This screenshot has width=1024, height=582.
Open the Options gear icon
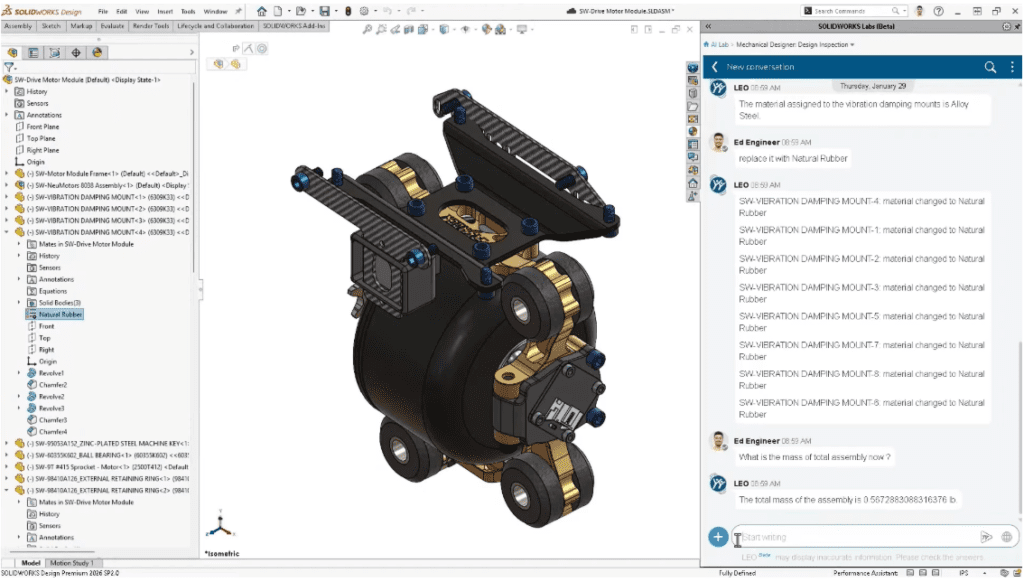[366, 10]
